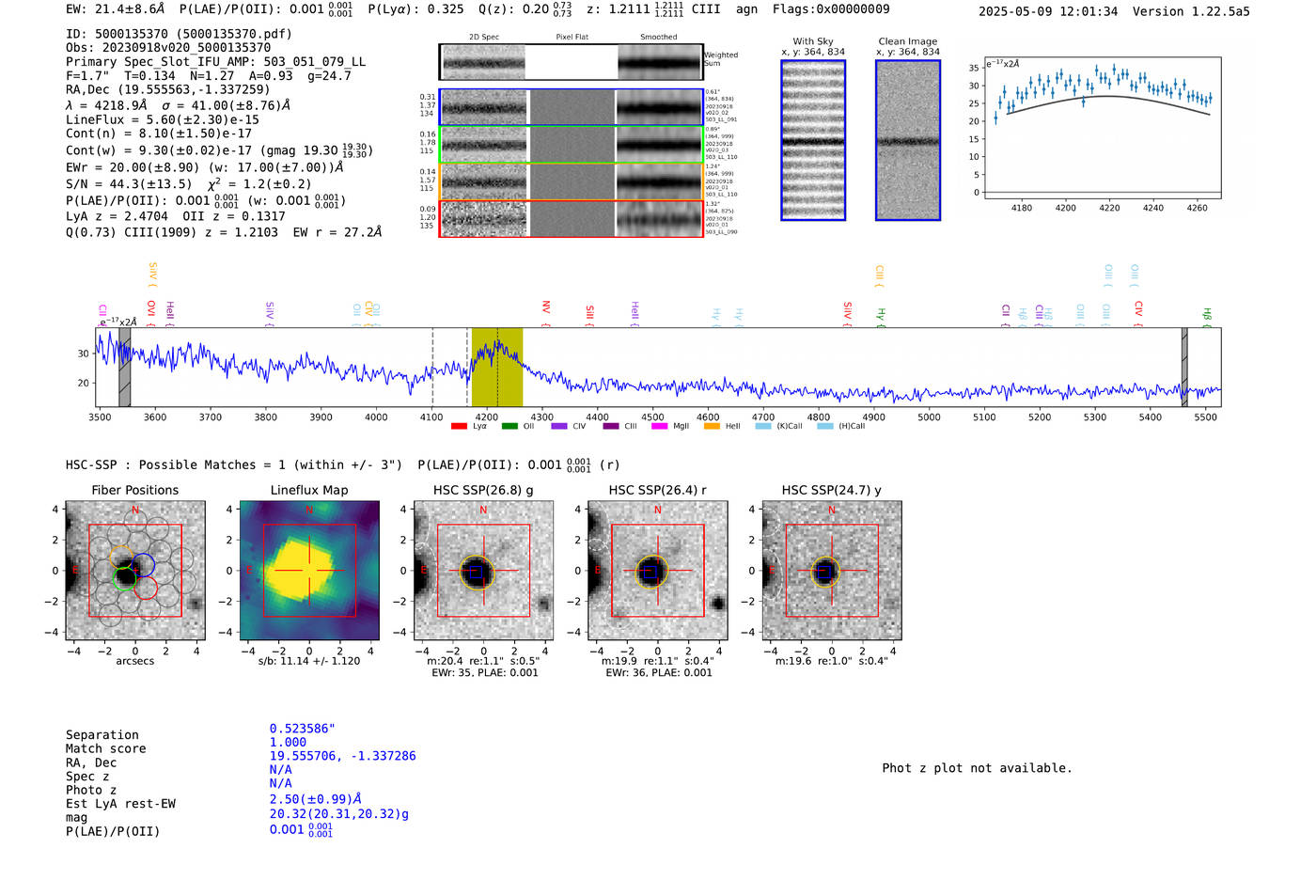Click the 'm:20.4 re:1.1" s:0.5"' caption

(x=483, y=661)
